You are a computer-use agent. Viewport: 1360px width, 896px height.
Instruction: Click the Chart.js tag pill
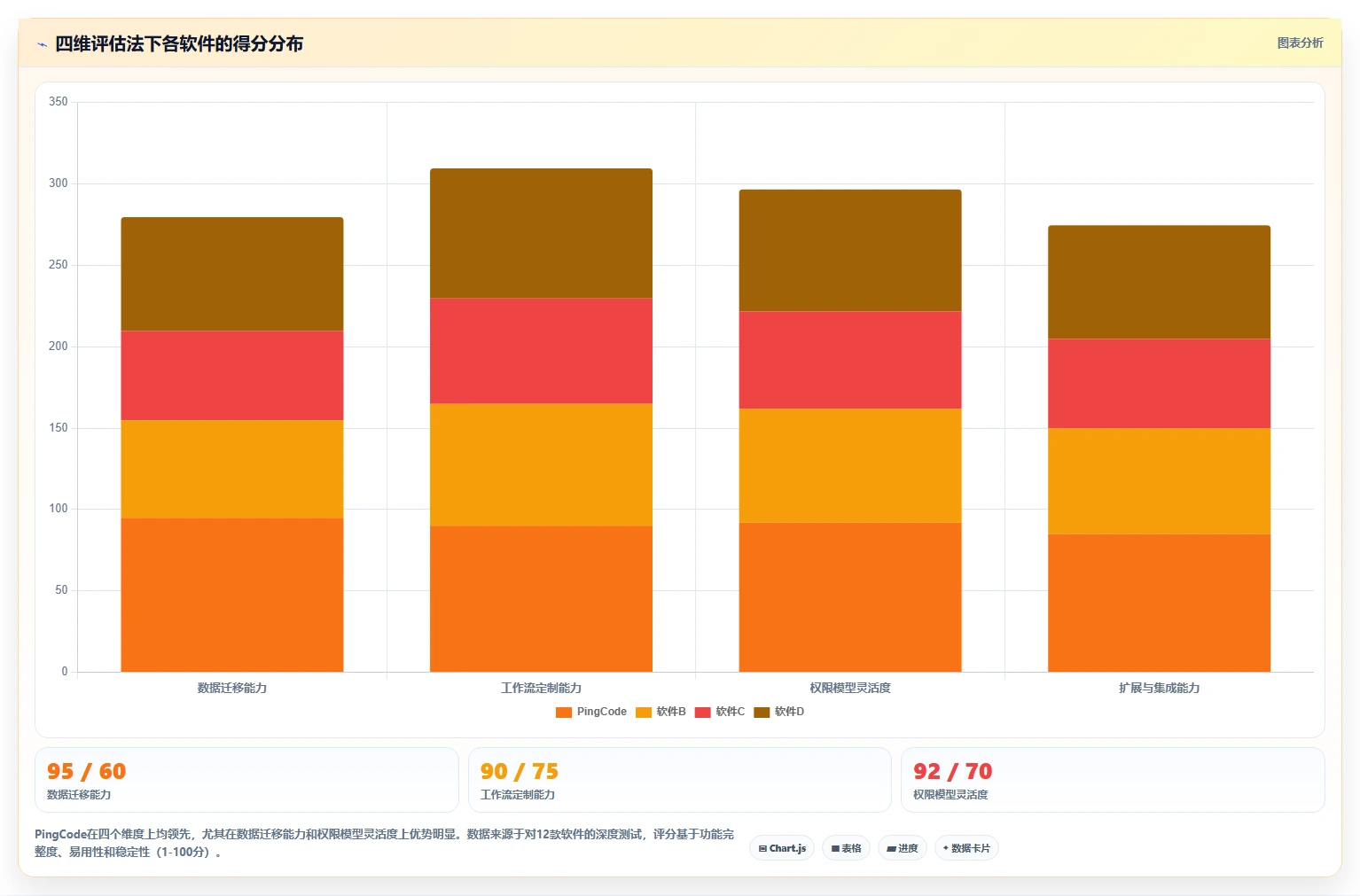pos(782,848)
